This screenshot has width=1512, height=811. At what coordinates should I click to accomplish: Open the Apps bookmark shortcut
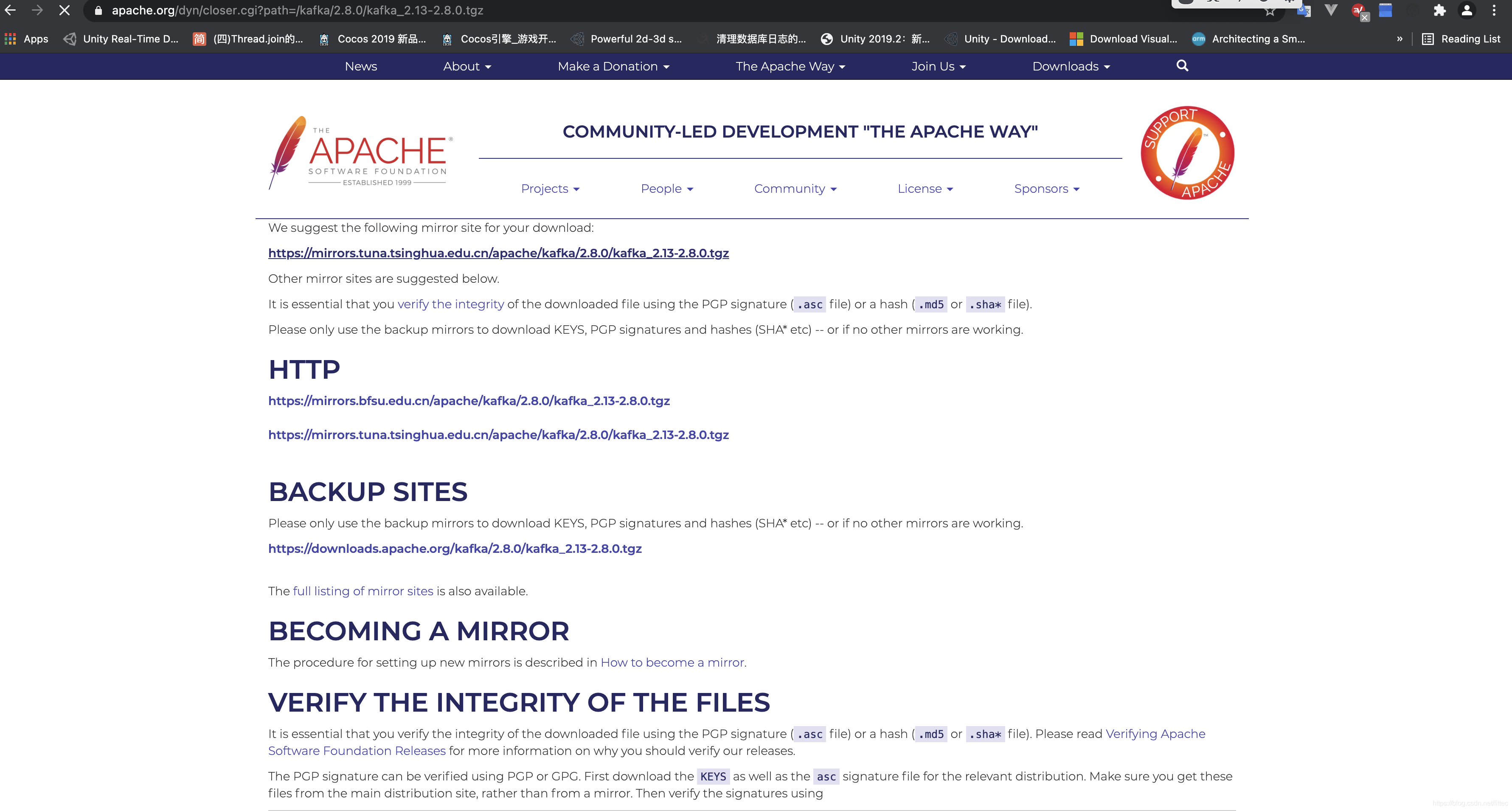click(x=26, y=39)
